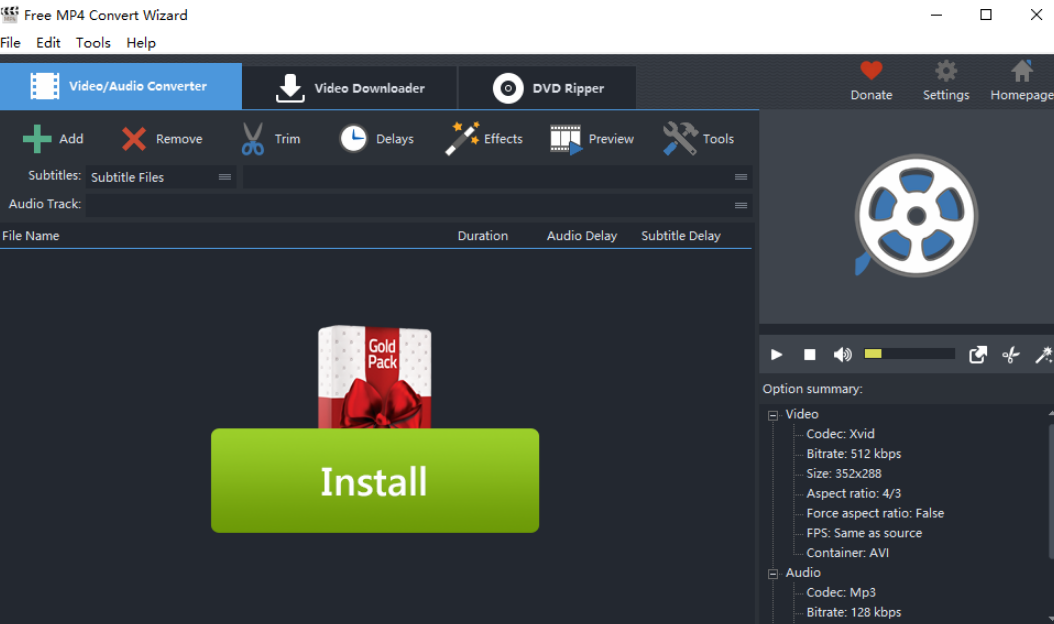Open Settings gear icon
The image size is (1054, 624).
click(946, 71)
